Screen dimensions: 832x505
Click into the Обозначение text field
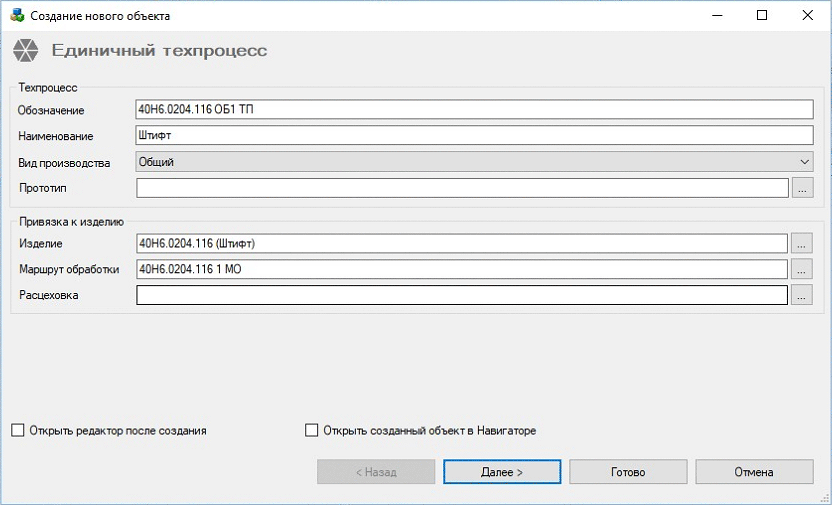point(473,109)
